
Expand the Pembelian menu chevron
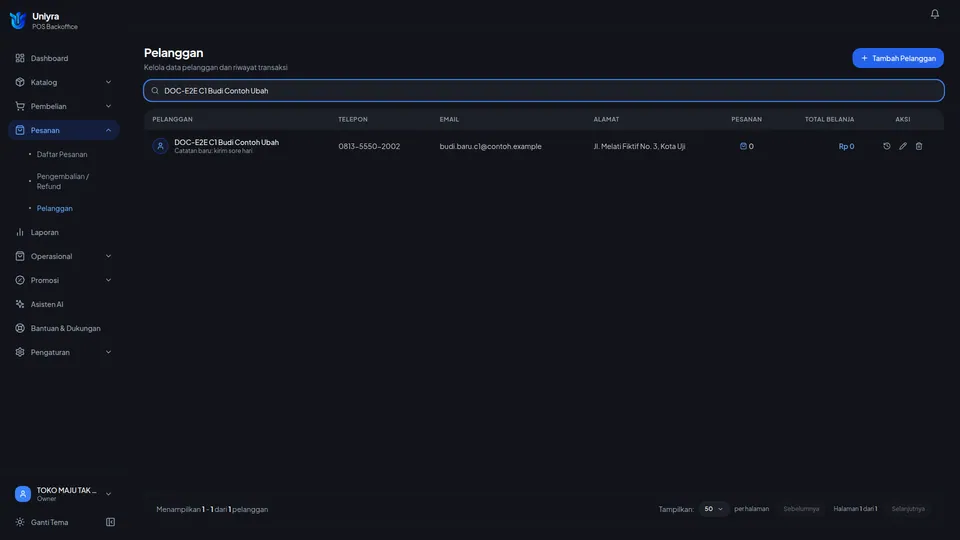[108, 106]
